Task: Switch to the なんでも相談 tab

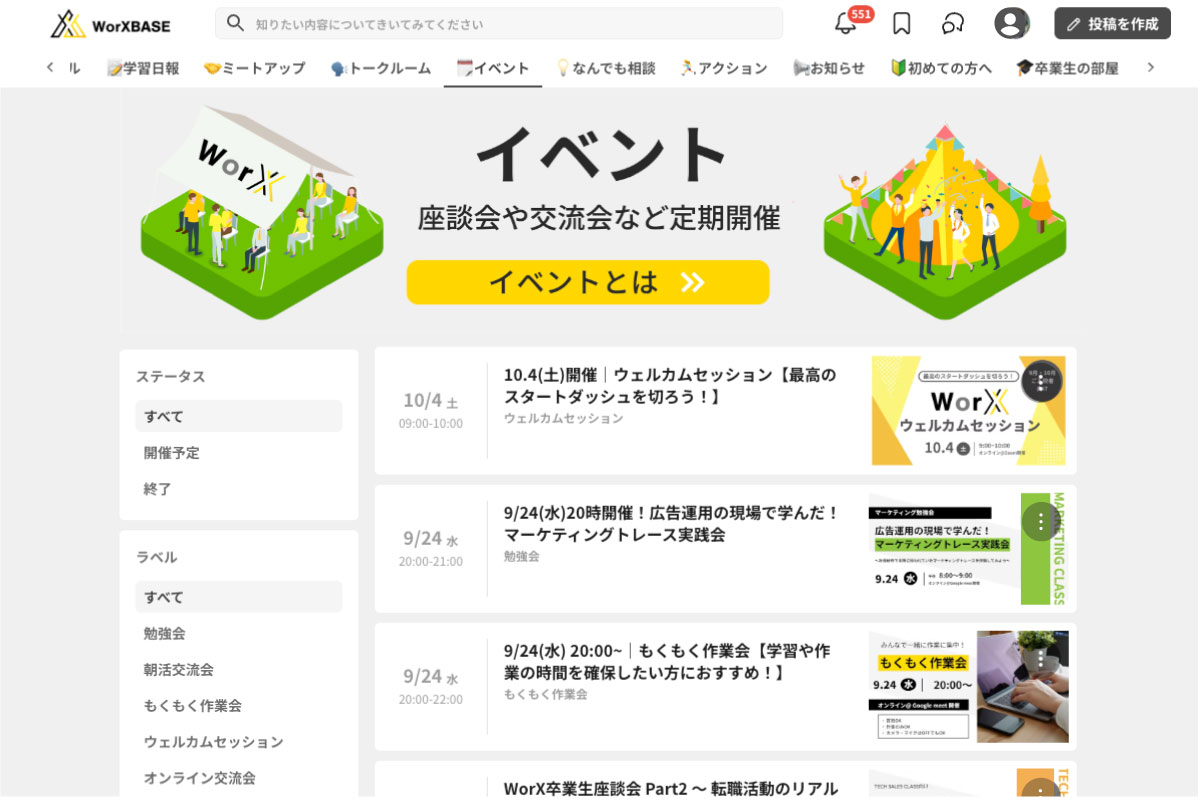Action: (x=606, y=68)
